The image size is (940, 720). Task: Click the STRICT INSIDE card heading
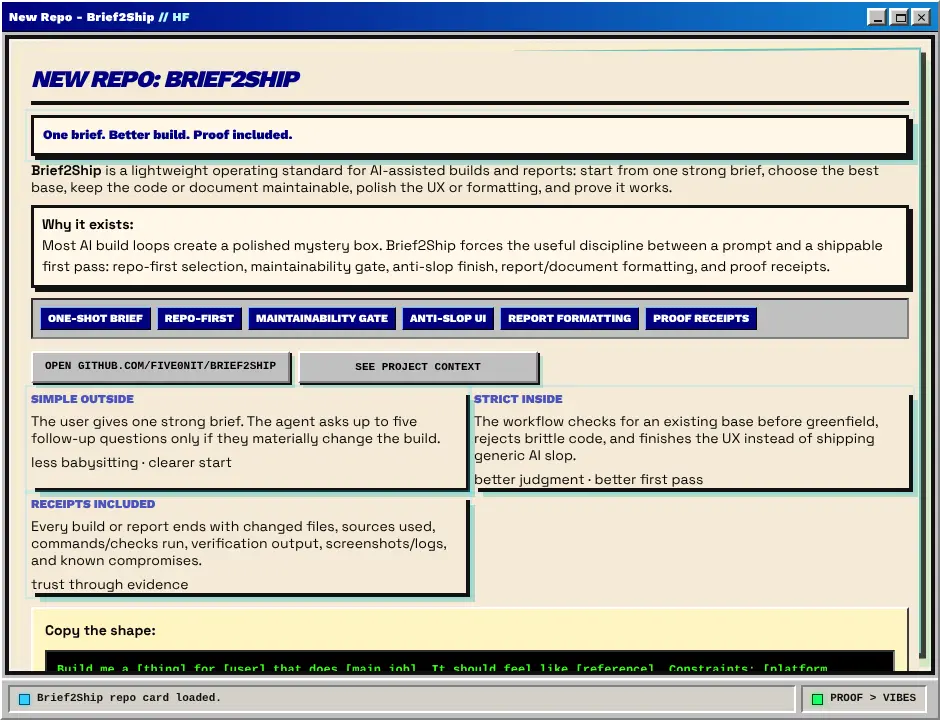click(x=518, y=399)
